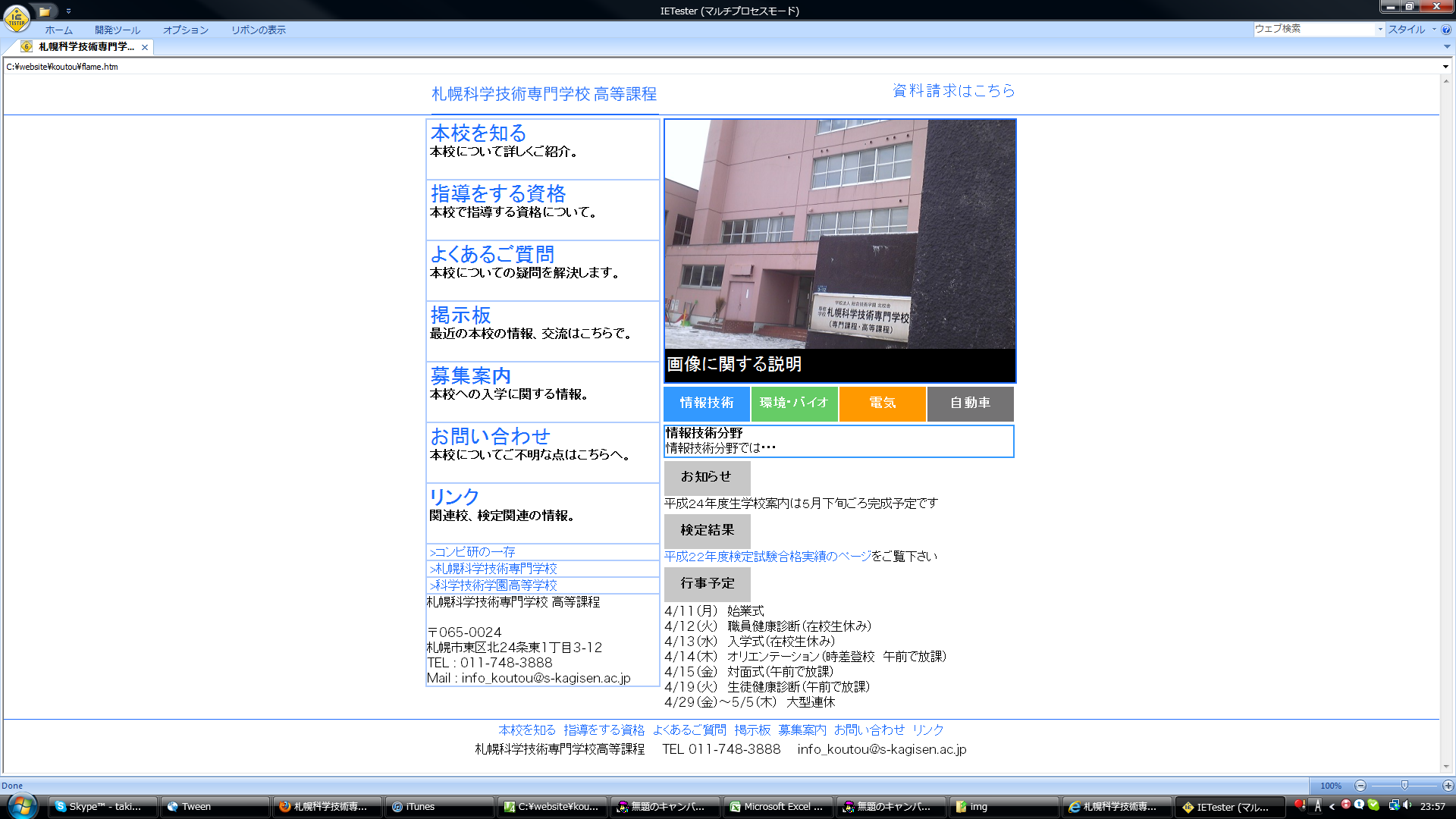This screenshot has width=1456, height=819.
Task: Open footer link リンク
Action: [928, 730]
